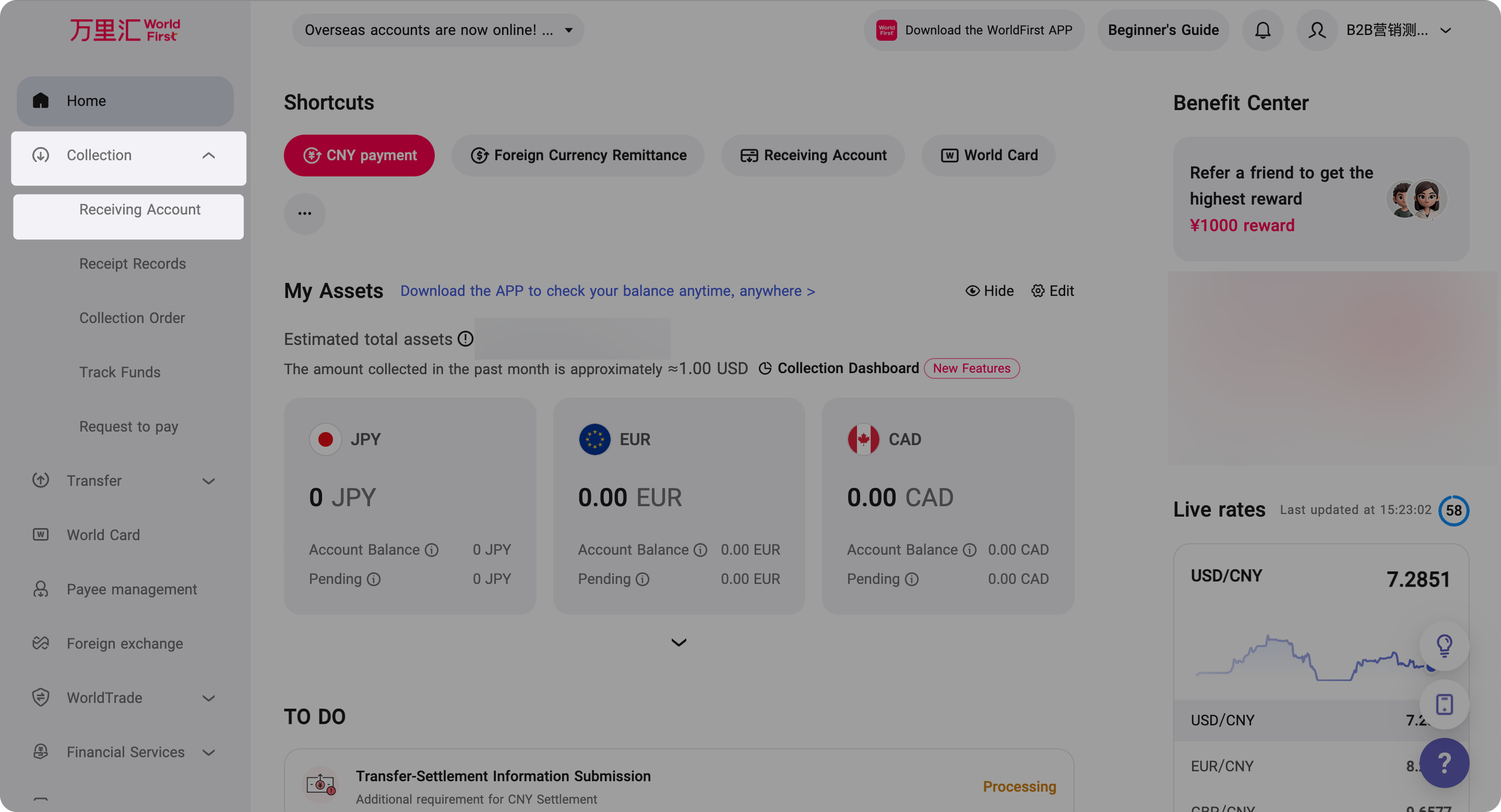The height and width of the screenshot is (812, 1501).
Task: Expand the Transfer sidebar menu
Action: (208, 481)
